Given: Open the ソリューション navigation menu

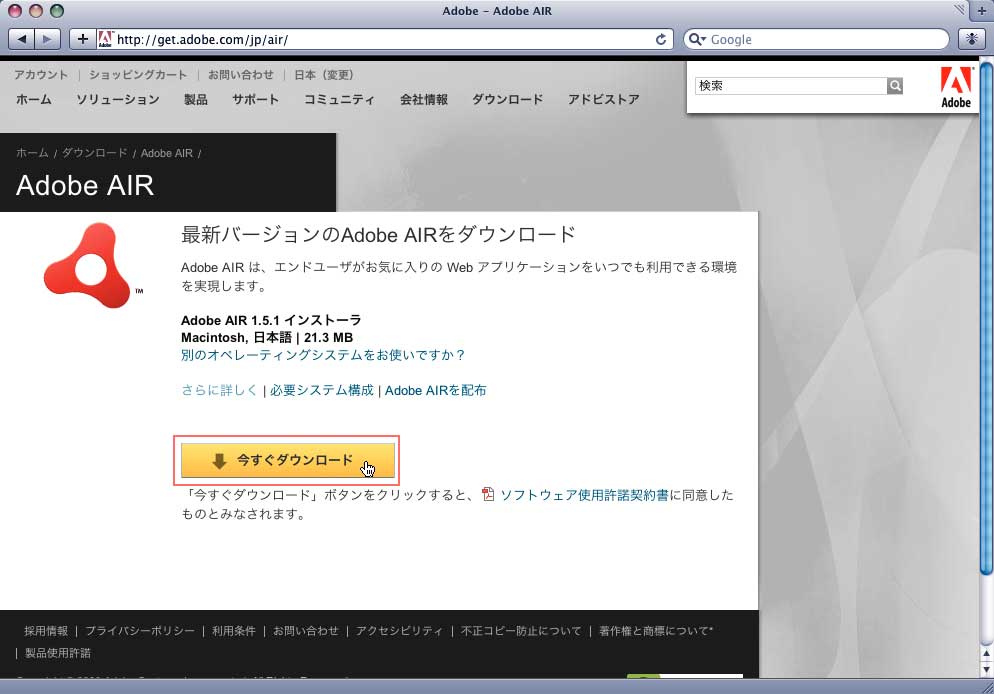Looking at the screenshot, I should click(x=118, y=99).
